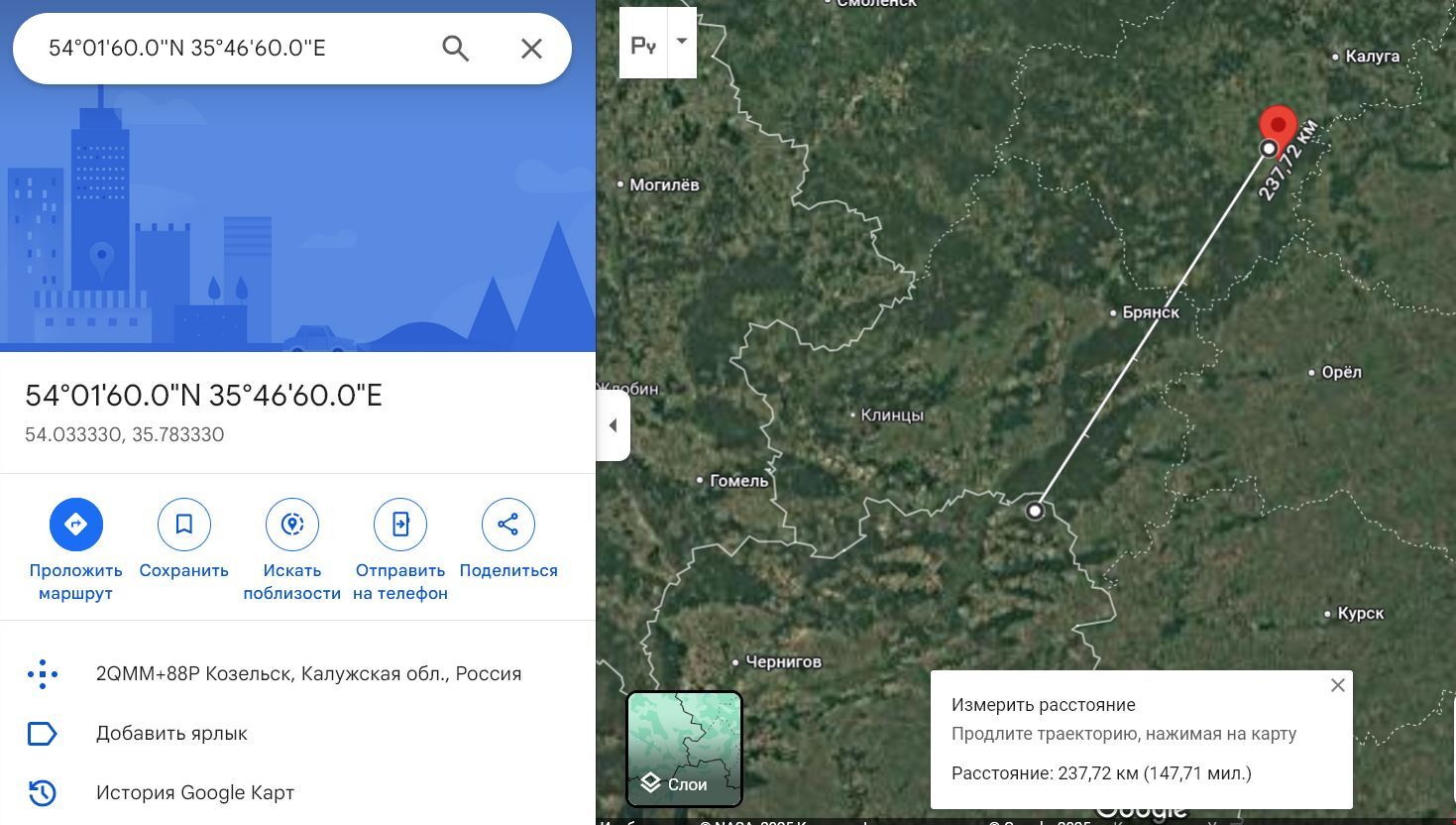The width and height of the screenshot is (1456, 825).
Task: Clear the search box with X icon
Action: [531, 48]
